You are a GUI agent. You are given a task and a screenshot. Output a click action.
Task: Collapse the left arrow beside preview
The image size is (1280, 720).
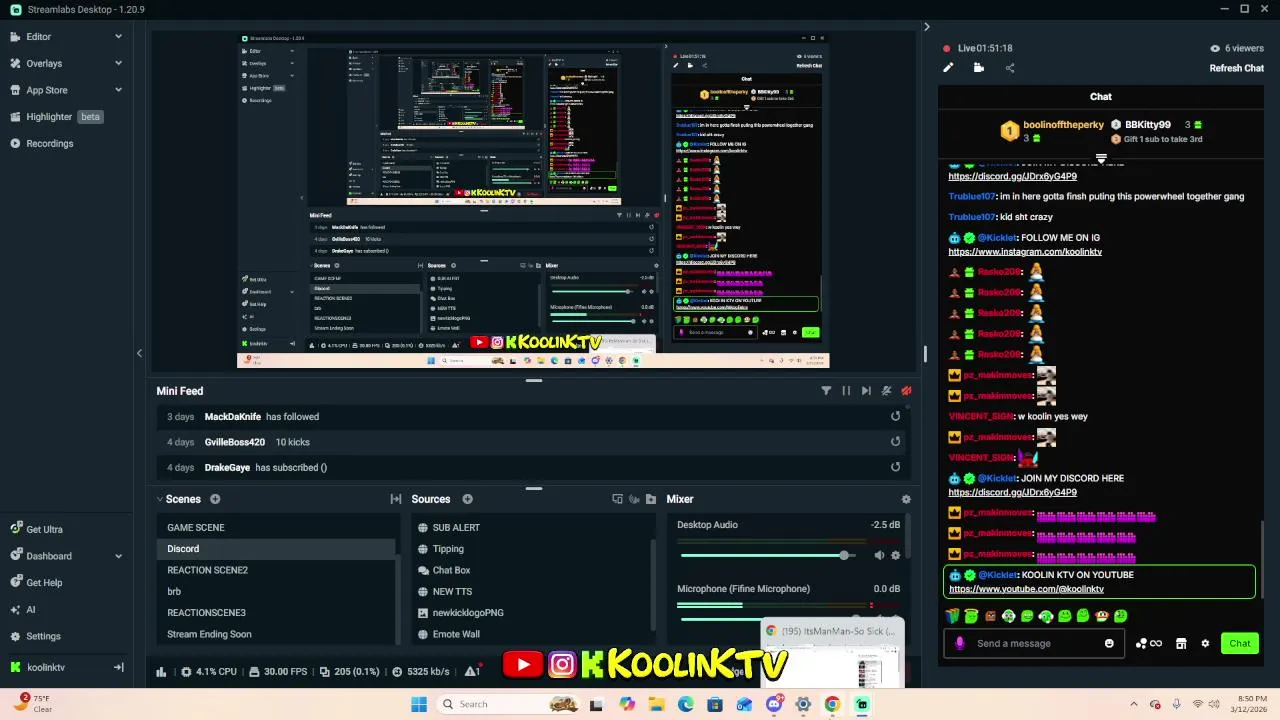(x=139, y=353)
